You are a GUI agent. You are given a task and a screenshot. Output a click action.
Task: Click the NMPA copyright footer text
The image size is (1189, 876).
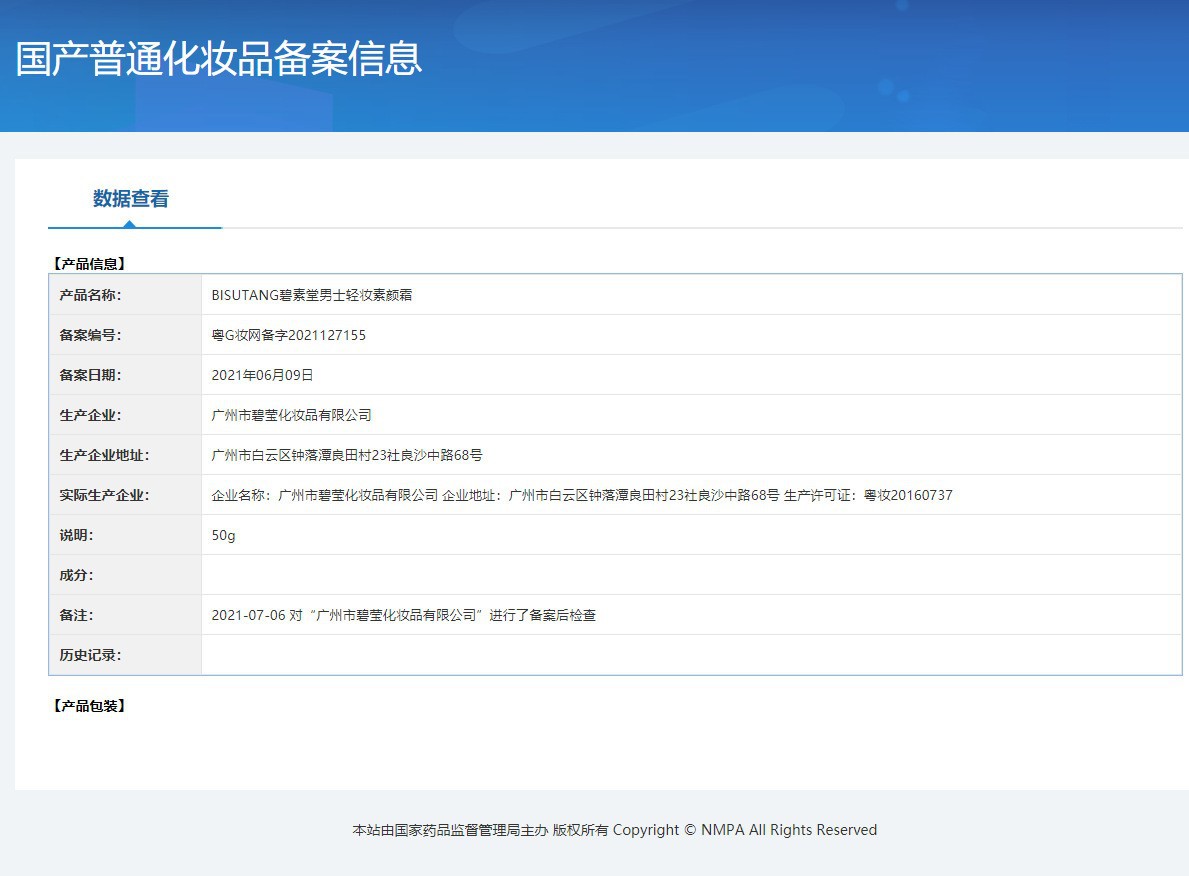[x=614, y=830]
